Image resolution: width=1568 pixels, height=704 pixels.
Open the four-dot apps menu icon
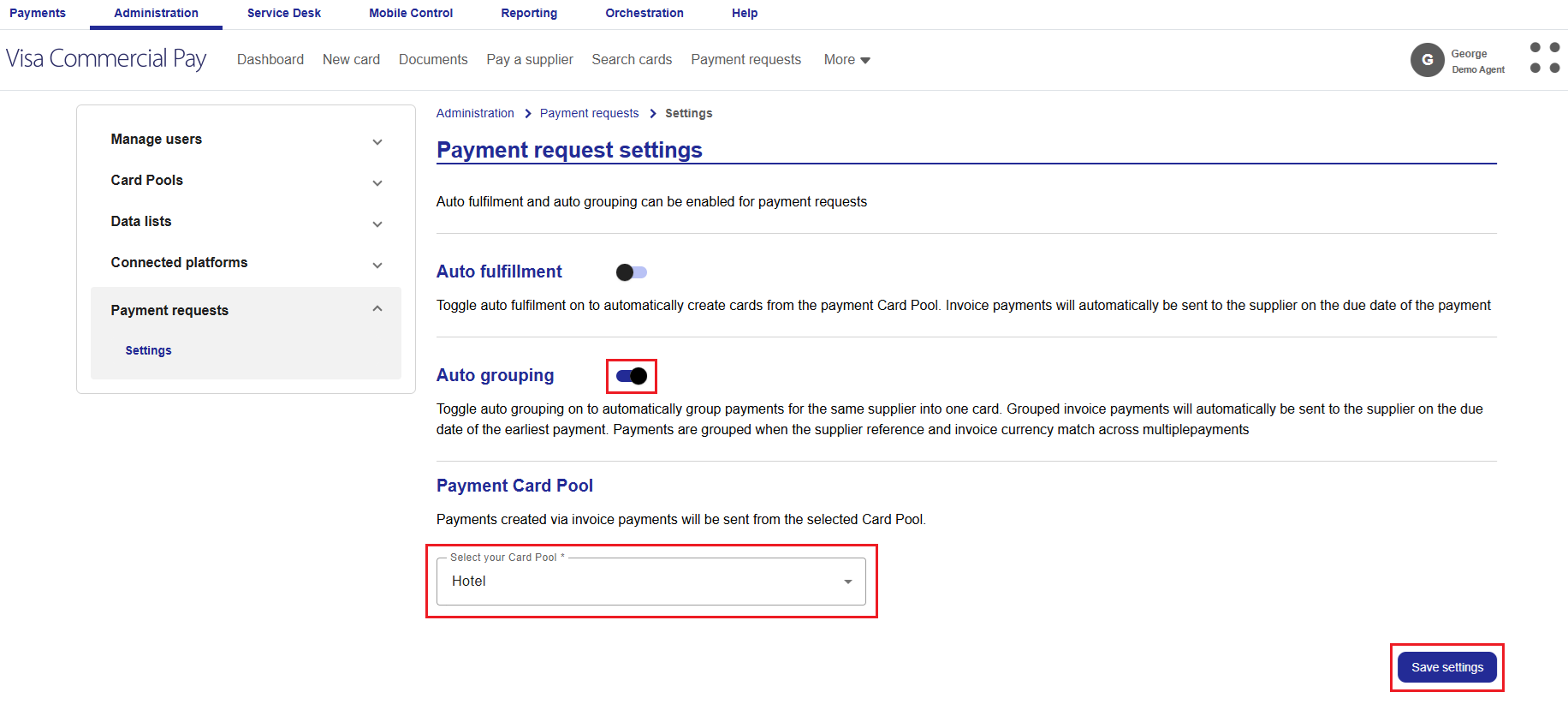(1544, 57)
